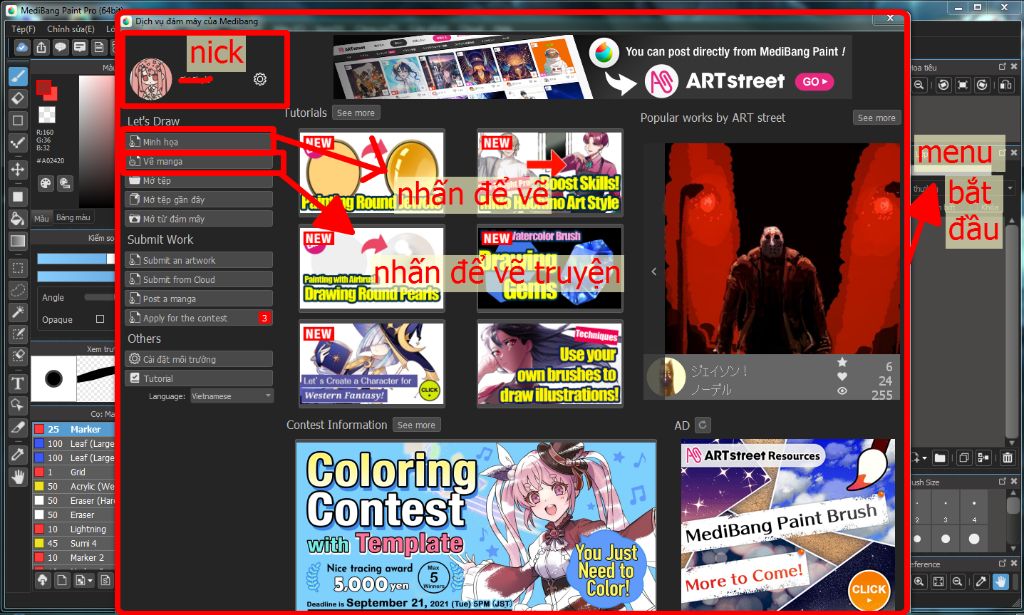Screen dimensions: 1024x615
Task: Click the share/export icon in top toolbar
Action: click(x=42, y=47)
